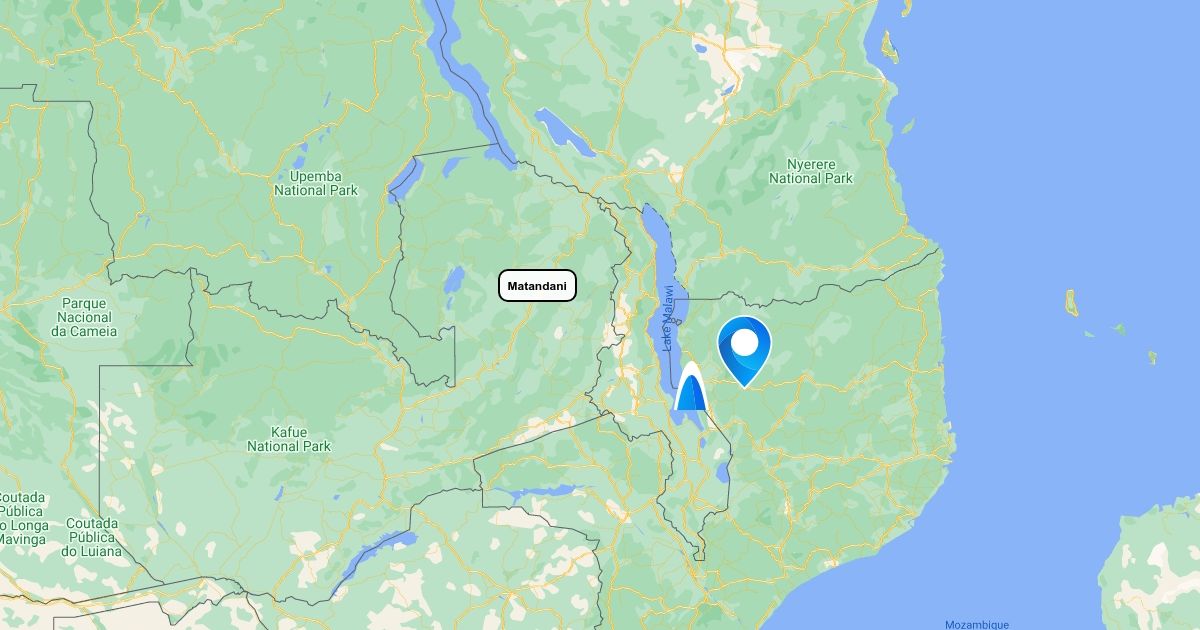The image size is (1200, 630).
Task: Click the Coutada Pública do Longa Mavinga label
Action: click(x=22, y=518)
